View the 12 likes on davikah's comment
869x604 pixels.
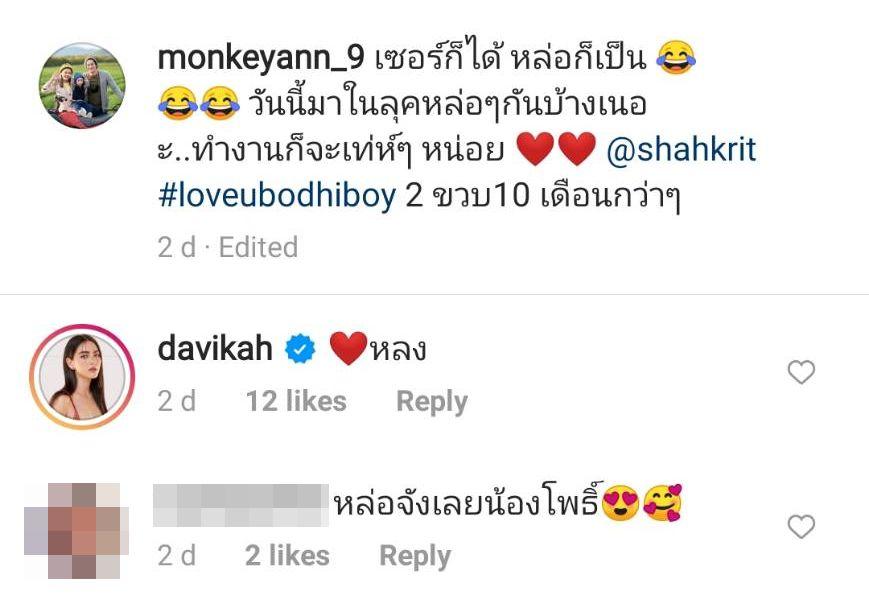[296, 401]
